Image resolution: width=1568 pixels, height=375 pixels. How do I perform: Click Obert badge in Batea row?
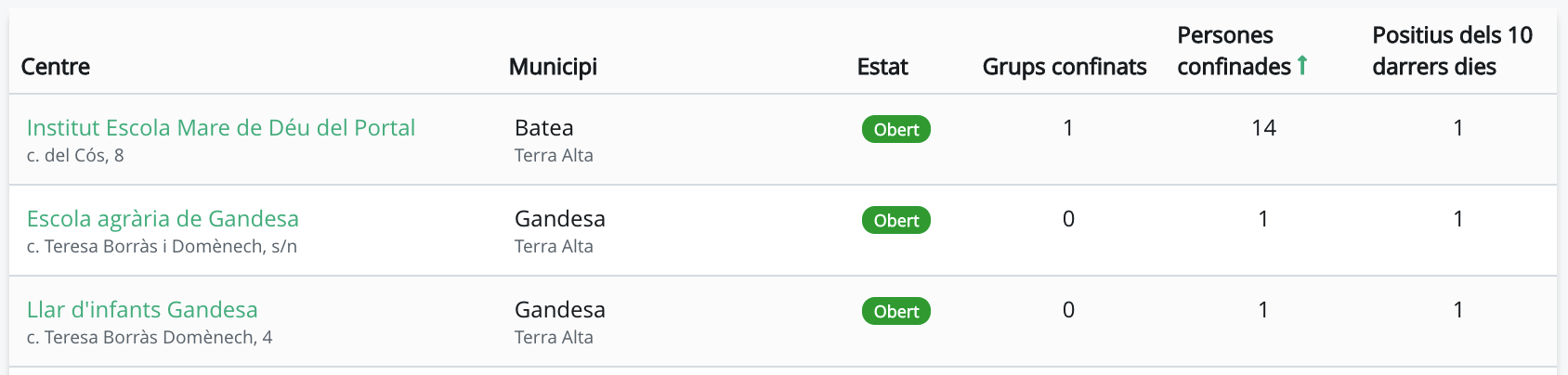click(x=896, y=130)
